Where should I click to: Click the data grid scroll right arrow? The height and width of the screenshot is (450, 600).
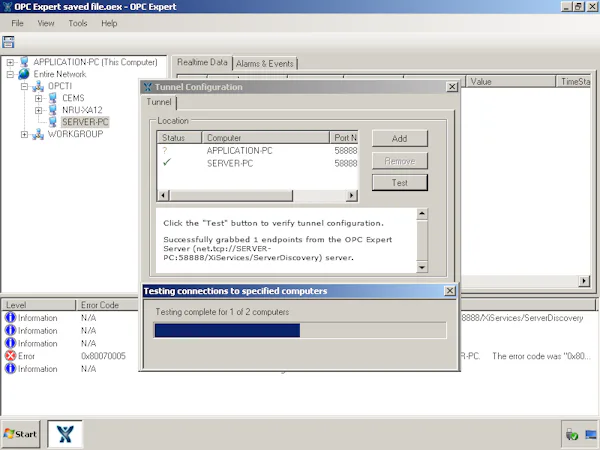(x=584, y=281)
